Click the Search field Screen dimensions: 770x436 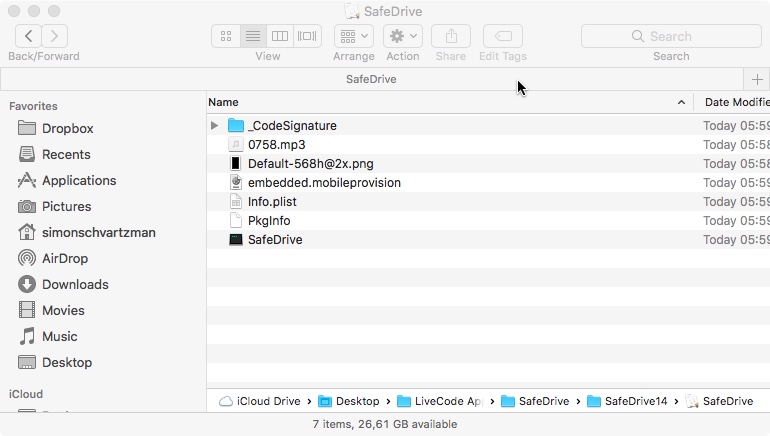click(671, 36)
